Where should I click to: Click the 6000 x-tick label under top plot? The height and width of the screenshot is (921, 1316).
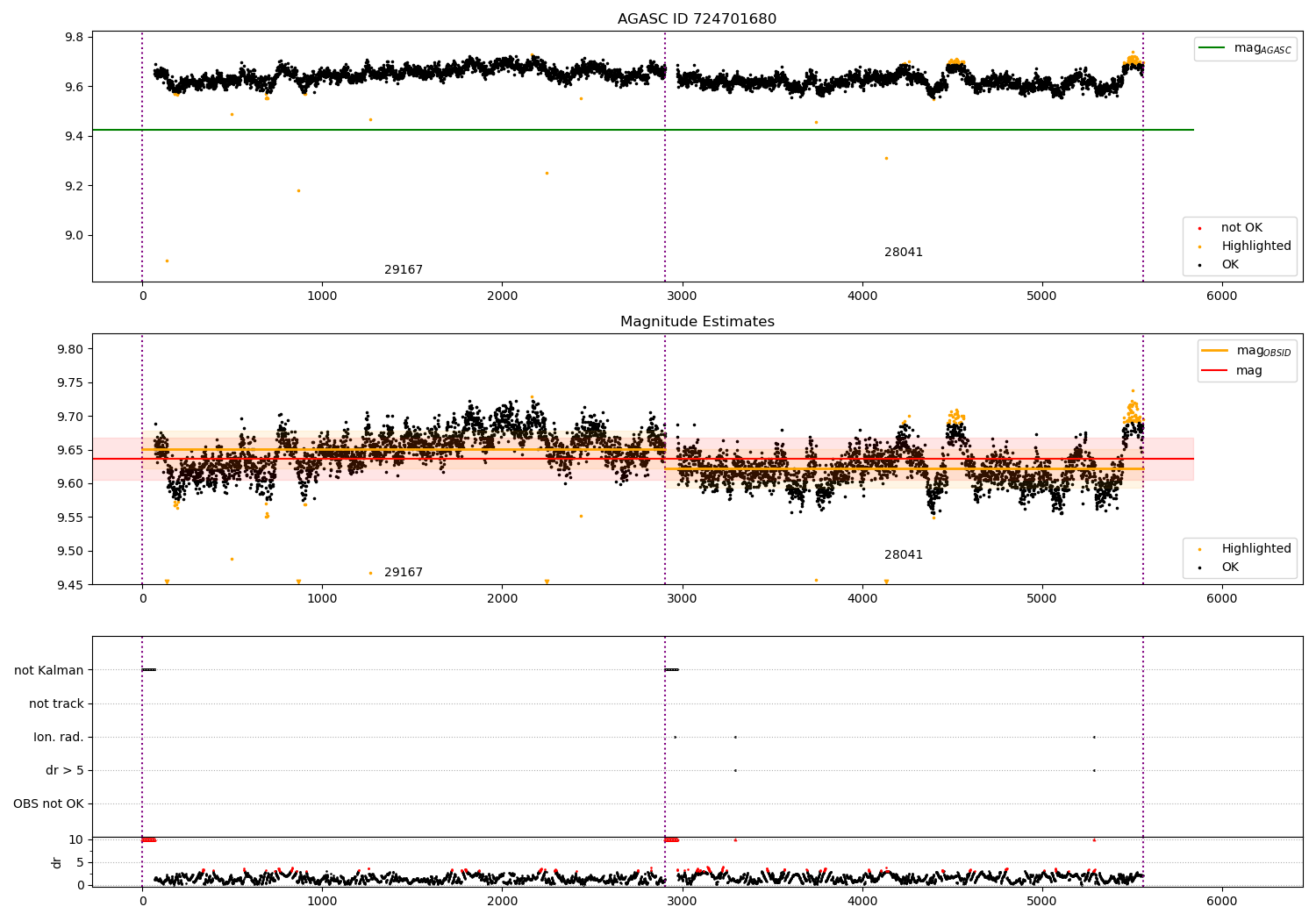[x=1222, y=296]
